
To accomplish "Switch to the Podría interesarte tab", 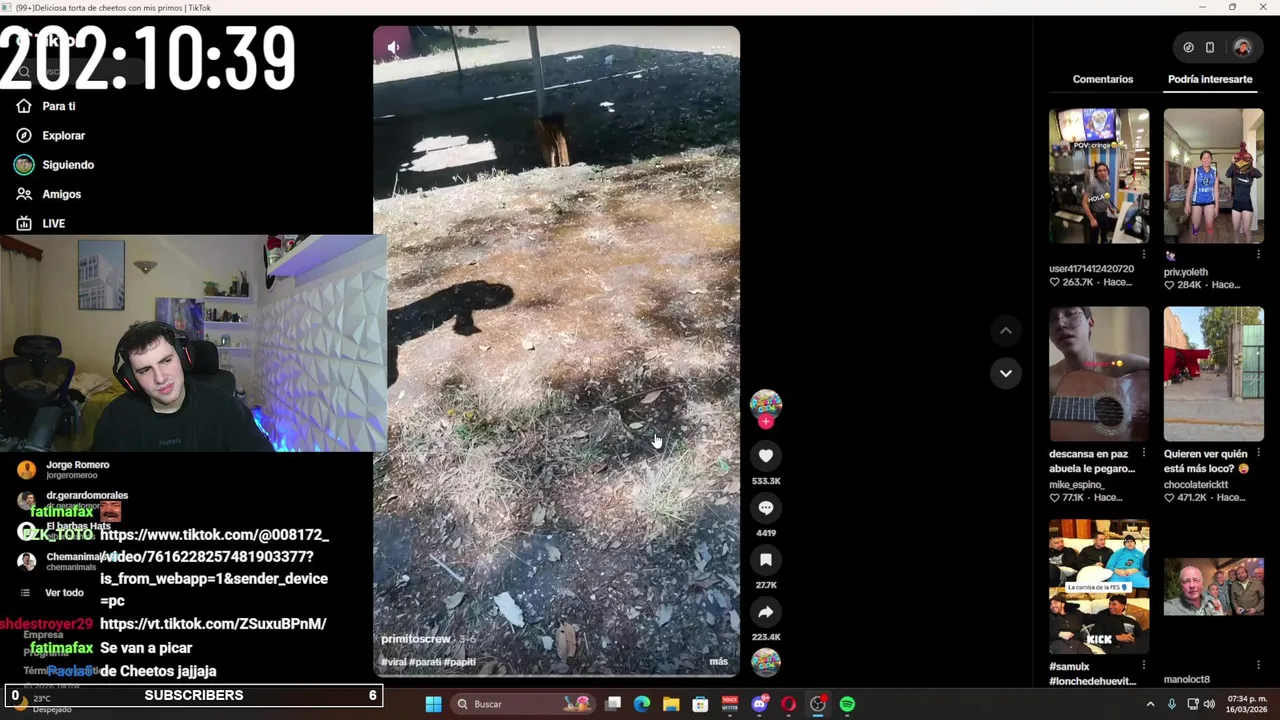I will pyautogui.click(x=1210, y=79).
